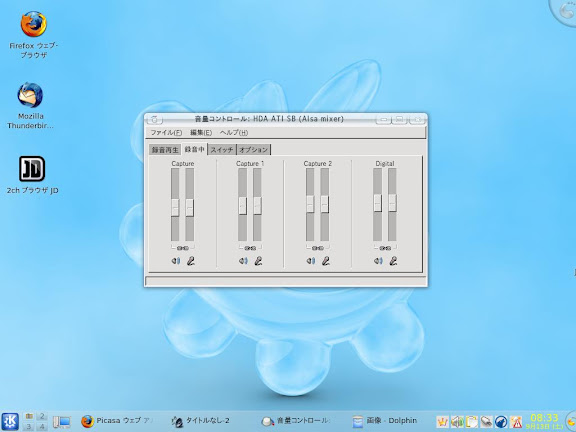Click the right Capture 2 volume slider
The height and width of the screenshot is (432, 576).
click(x=325, y=204)
